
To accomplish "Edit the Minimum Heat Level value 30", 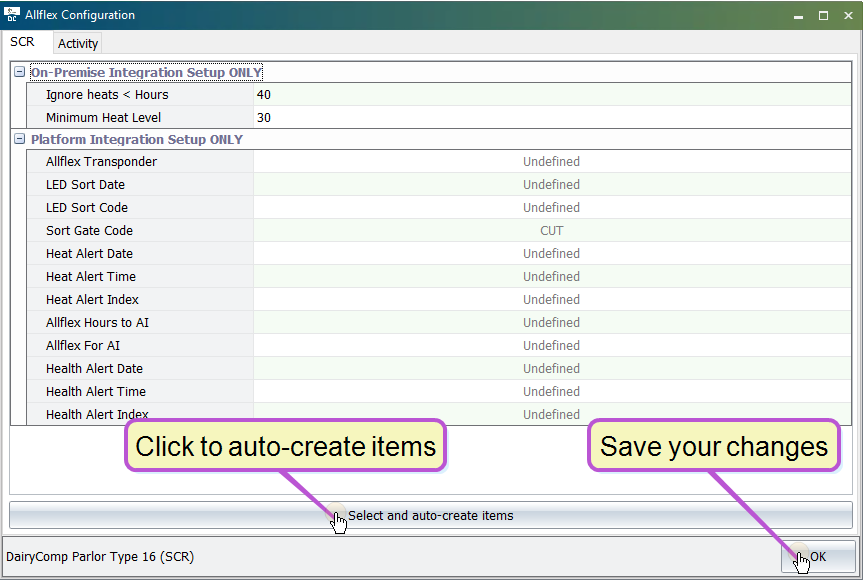I will [x=552, y=118].
